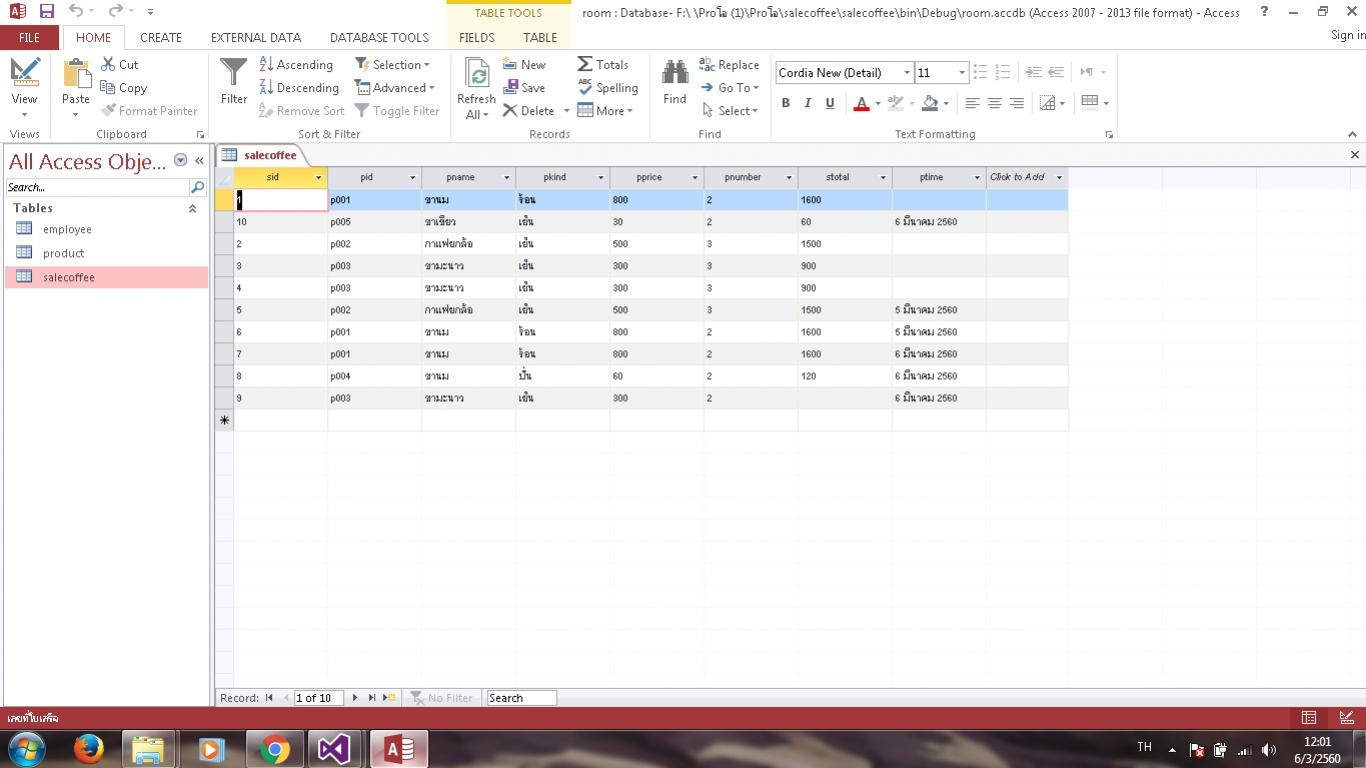Go to first record arrow
The width and height of the screenshot is (1366, 768).
tap(269, 698)
